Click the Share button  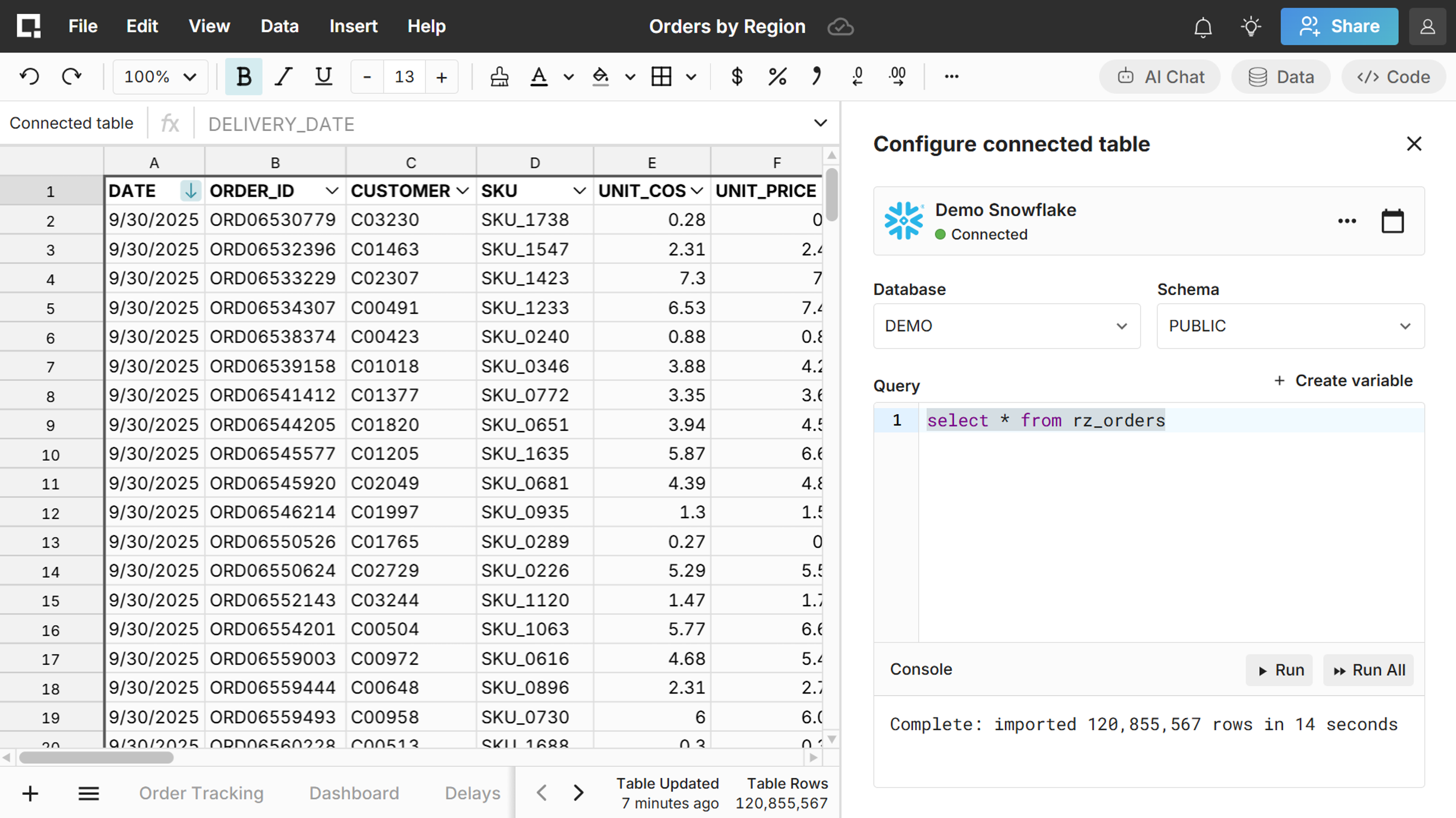pos(1339,27)
